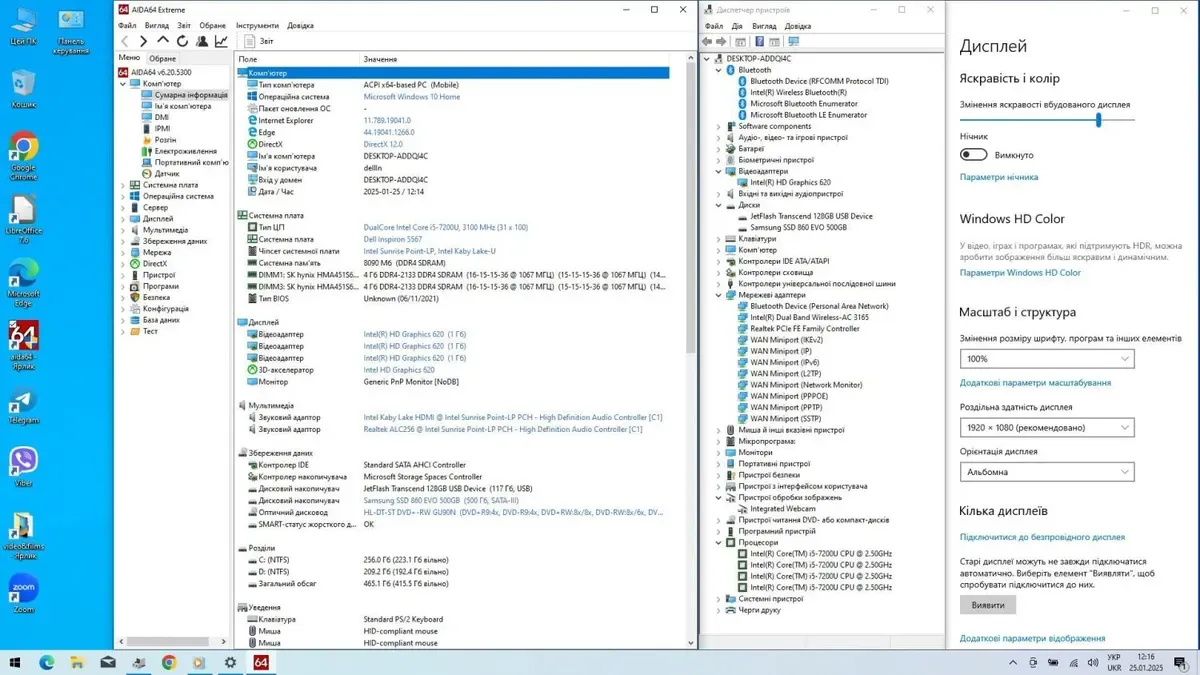Image resolution: width=1200 pixels, height=675 pixels.
Task: Click the AIDA64 refresh toolbar icon
Action: 182,41
